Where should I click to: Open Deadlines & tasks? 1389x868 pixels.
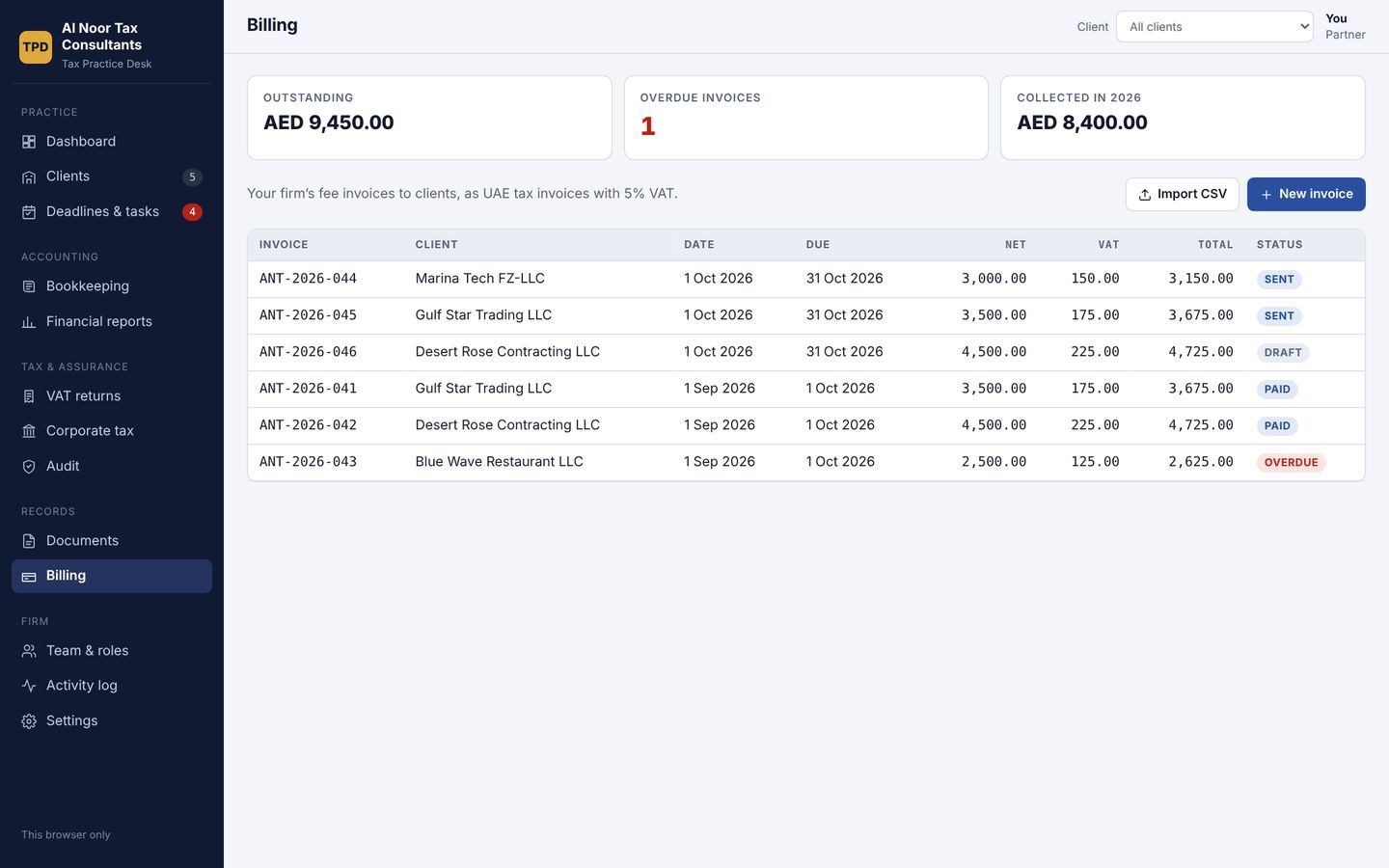tap(112, 212)
